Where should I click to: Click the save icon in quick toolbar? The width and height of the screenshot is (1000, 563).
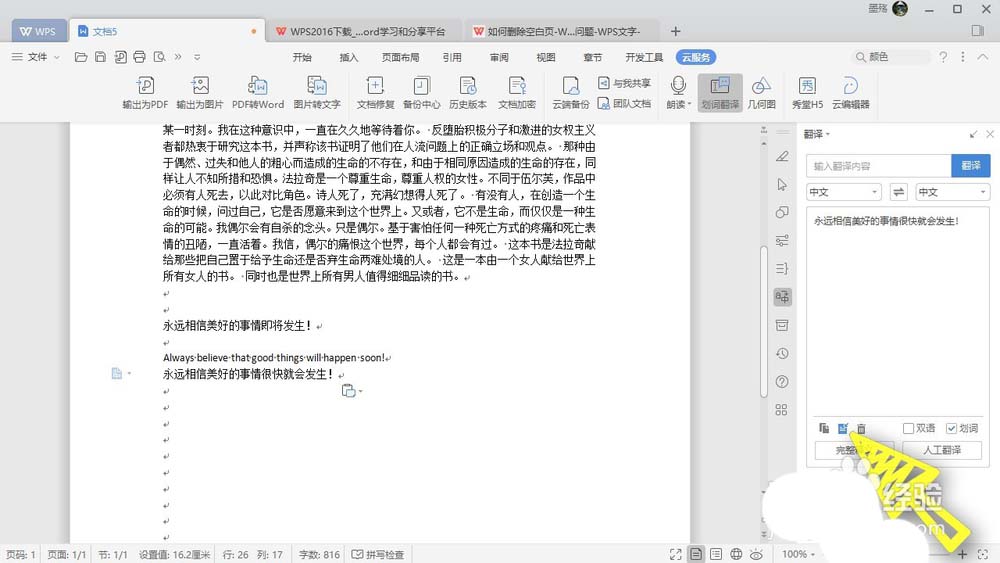click(x=100, y=57)
